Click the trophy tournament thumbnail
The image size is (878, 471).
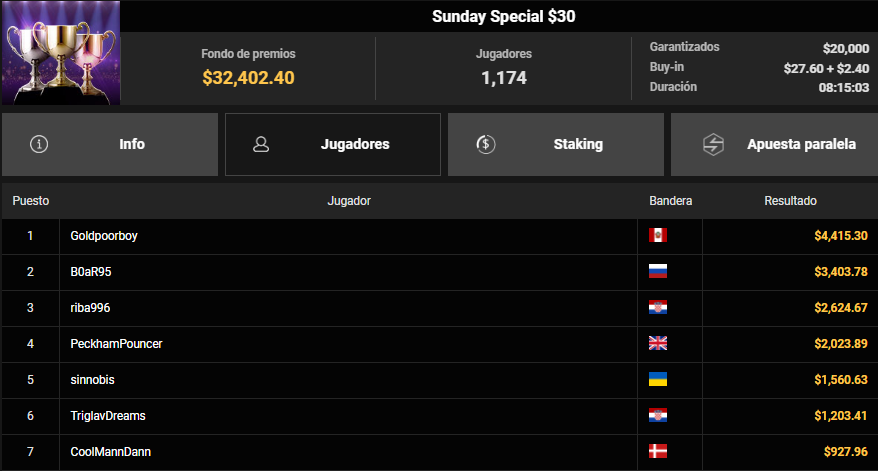(x=60, y=53)
